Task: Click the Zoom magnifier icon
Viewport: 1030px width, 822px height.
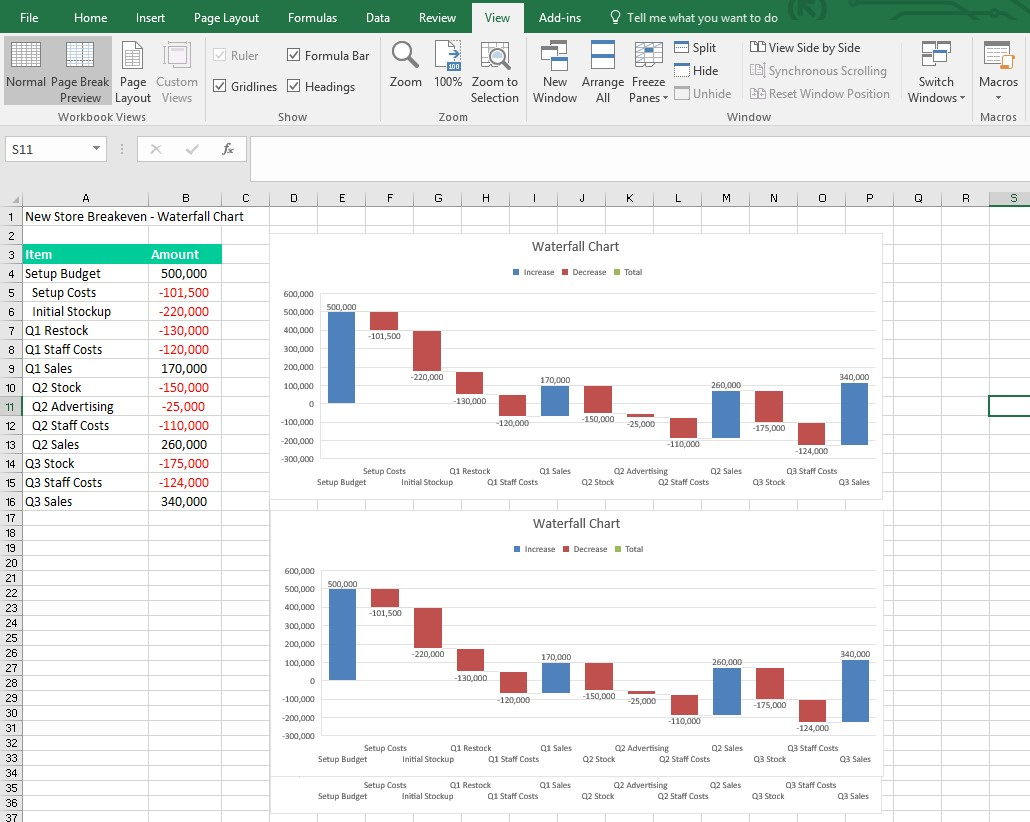Action: (405, 56)
